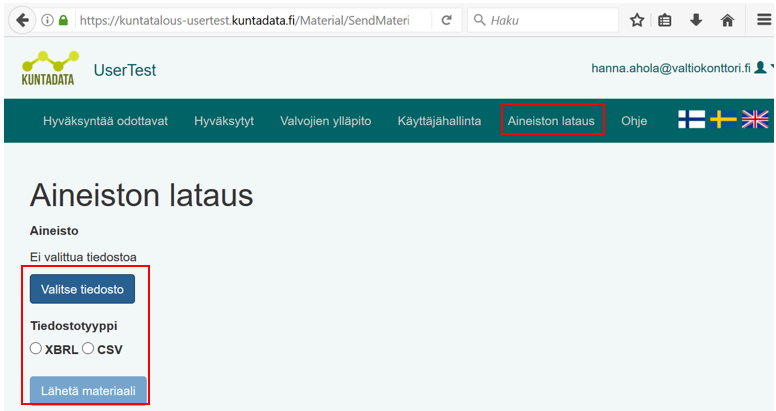Image resolution: width=776 pixels, height=411 pixels.
Task: Open the bookmarks library list icon
Action: 665,20
